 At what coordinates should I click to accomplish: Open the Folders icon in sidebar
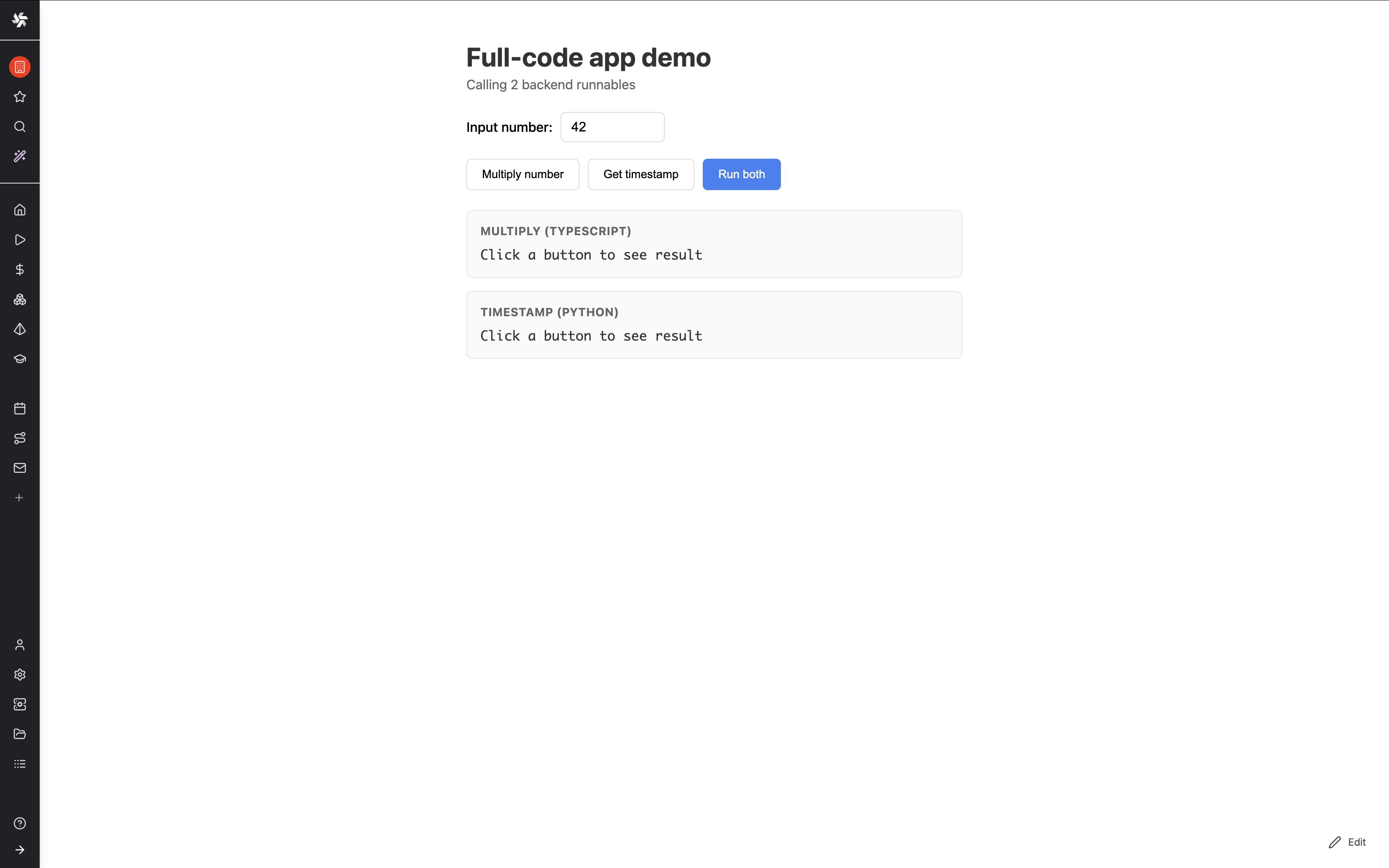20,734
